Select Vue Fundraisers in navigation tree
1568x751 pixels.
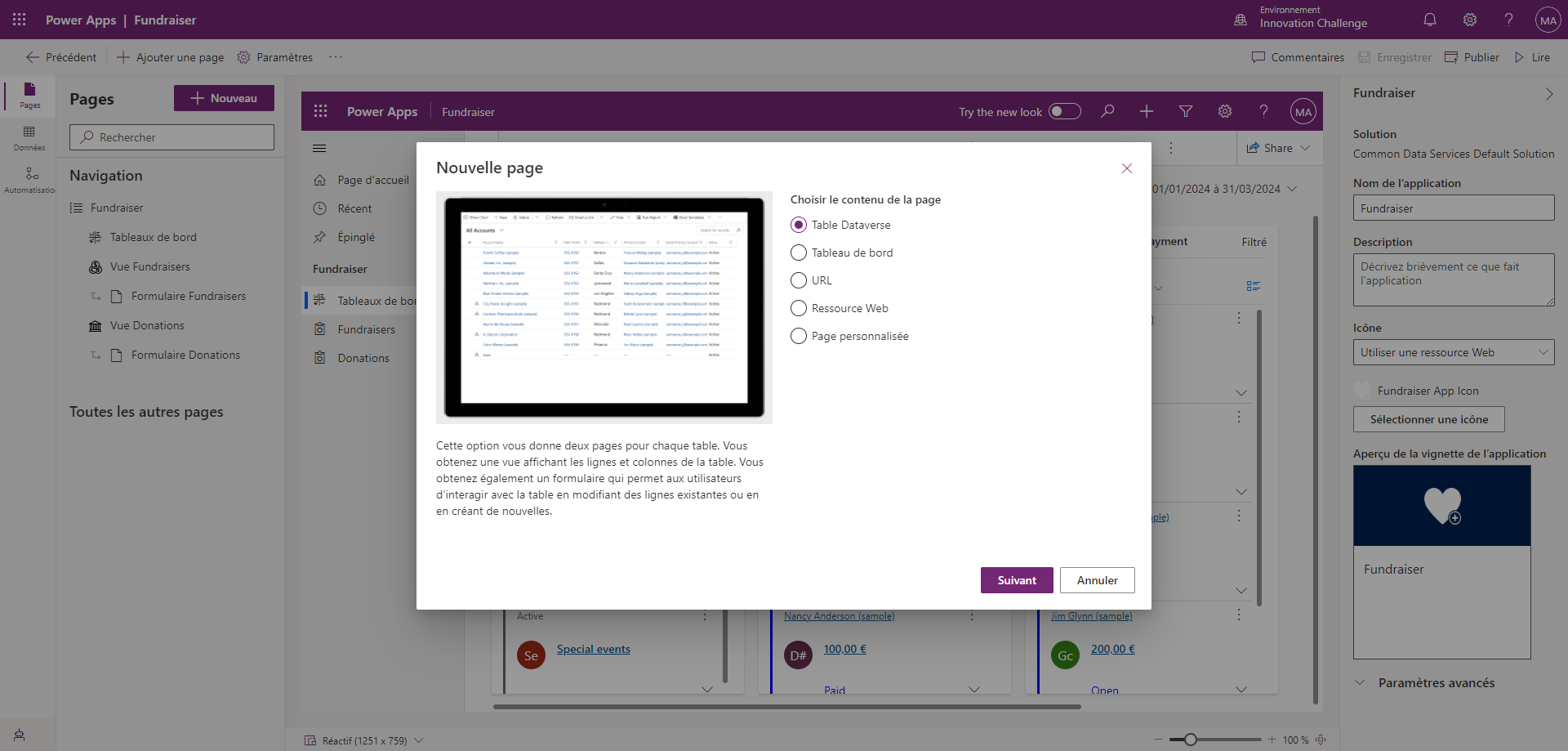pyautogui.click(x=150, y=266)
